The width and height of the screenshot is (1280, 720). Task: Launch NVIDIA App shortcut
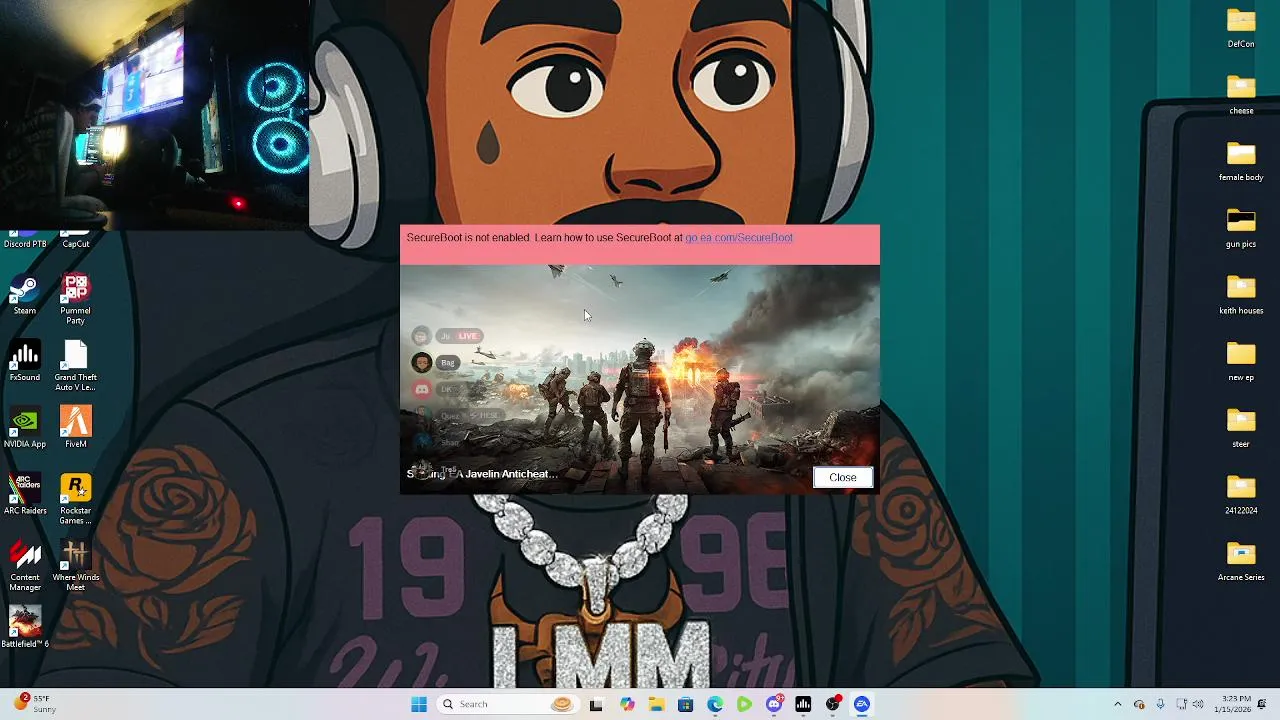[x=25, y=429]
